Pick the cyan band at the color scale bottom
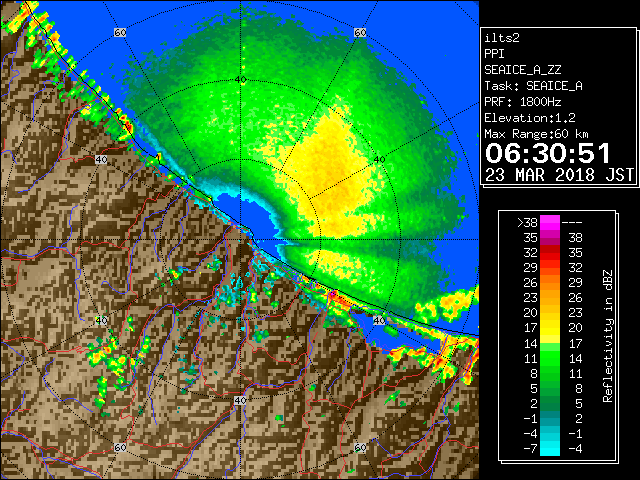The width and height of the screenshot is (640, 480). coord(550,449)
